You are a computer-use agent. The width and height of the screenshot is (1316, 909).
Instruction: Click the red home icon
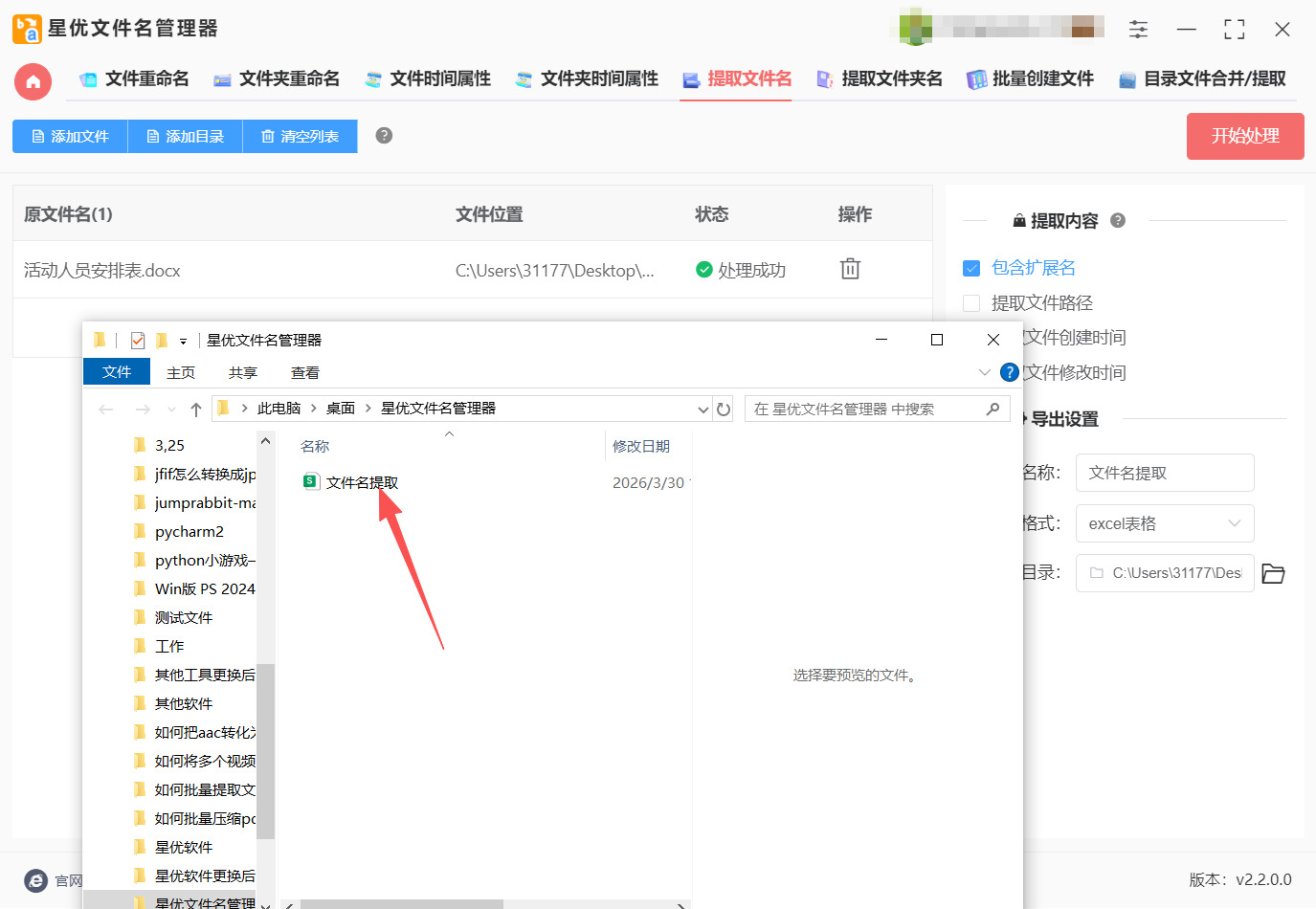click(x=33, y=81)
